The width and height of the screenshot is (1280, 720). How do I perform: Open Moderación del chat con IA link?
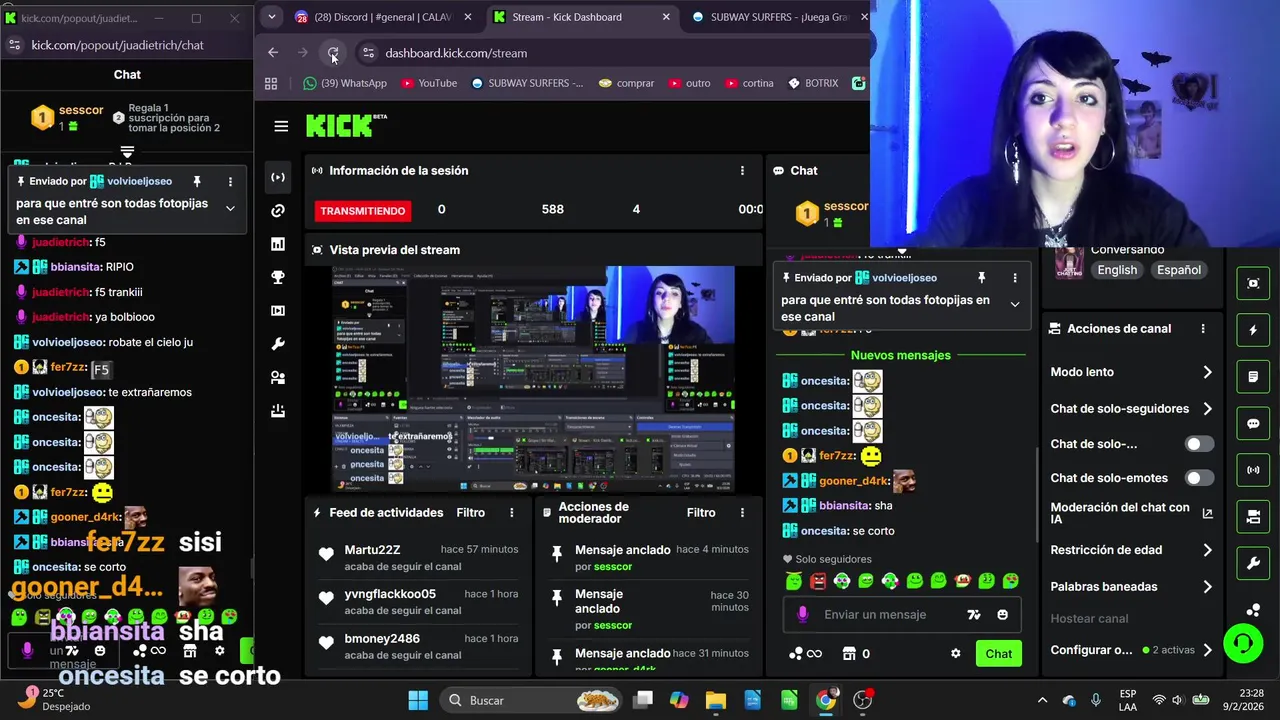click(1131, 514)
